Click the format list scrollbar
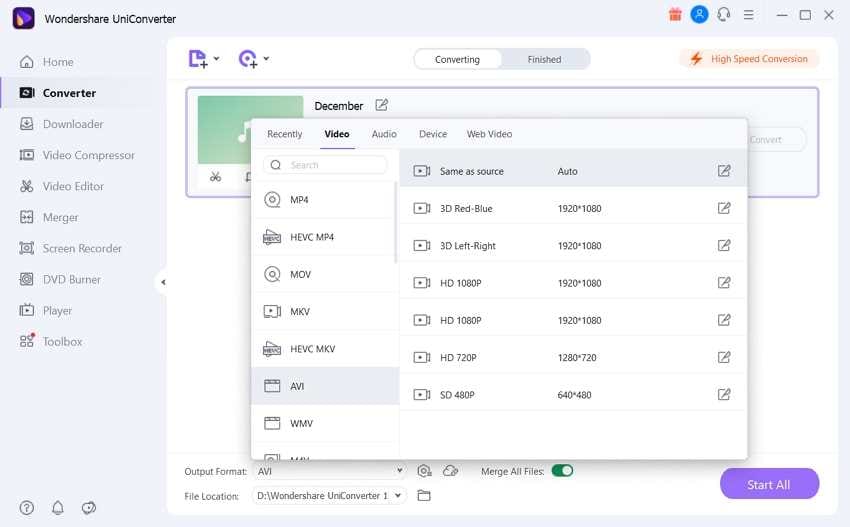Screen dimensions: 850x527 point(396,222)
